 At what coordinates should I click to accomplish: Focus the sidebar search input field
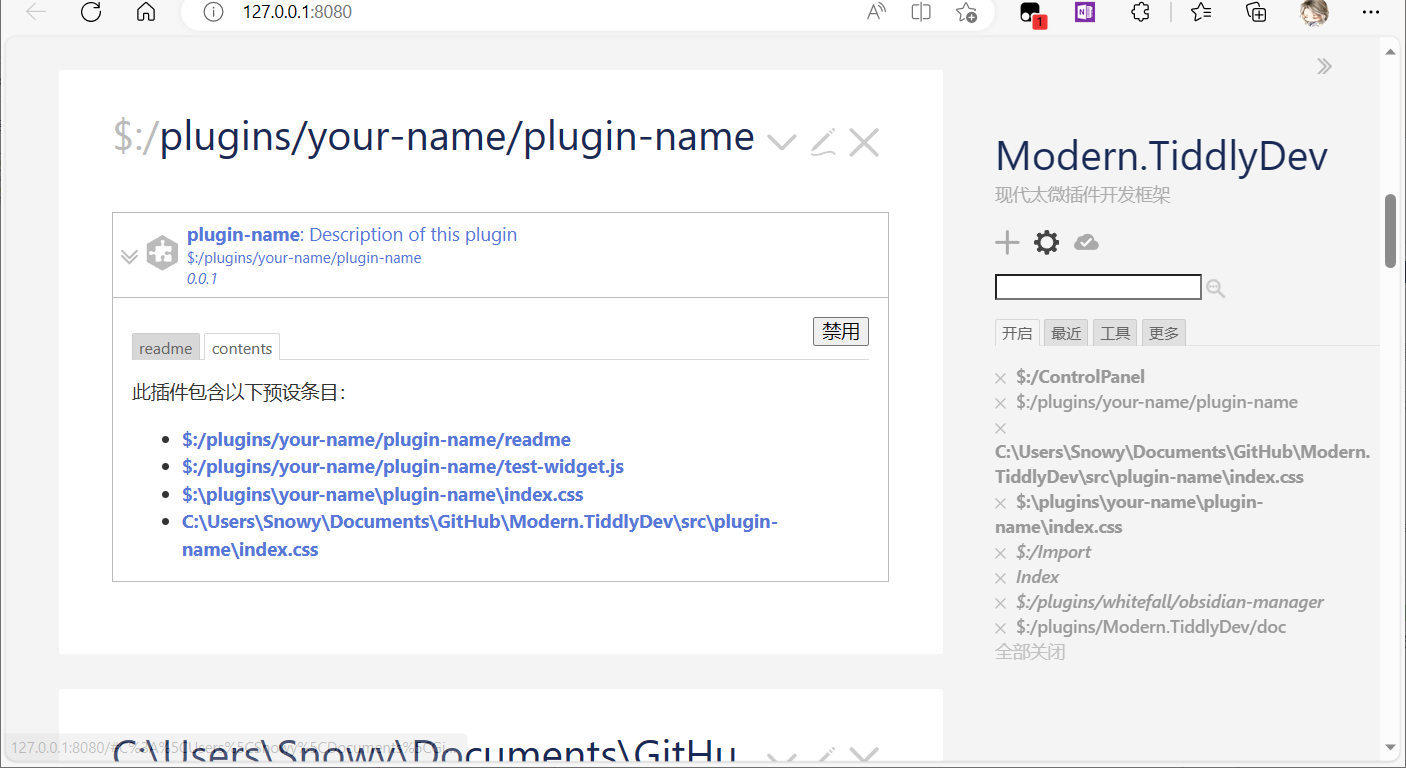pyautogui.click(x=1098, y=287)
